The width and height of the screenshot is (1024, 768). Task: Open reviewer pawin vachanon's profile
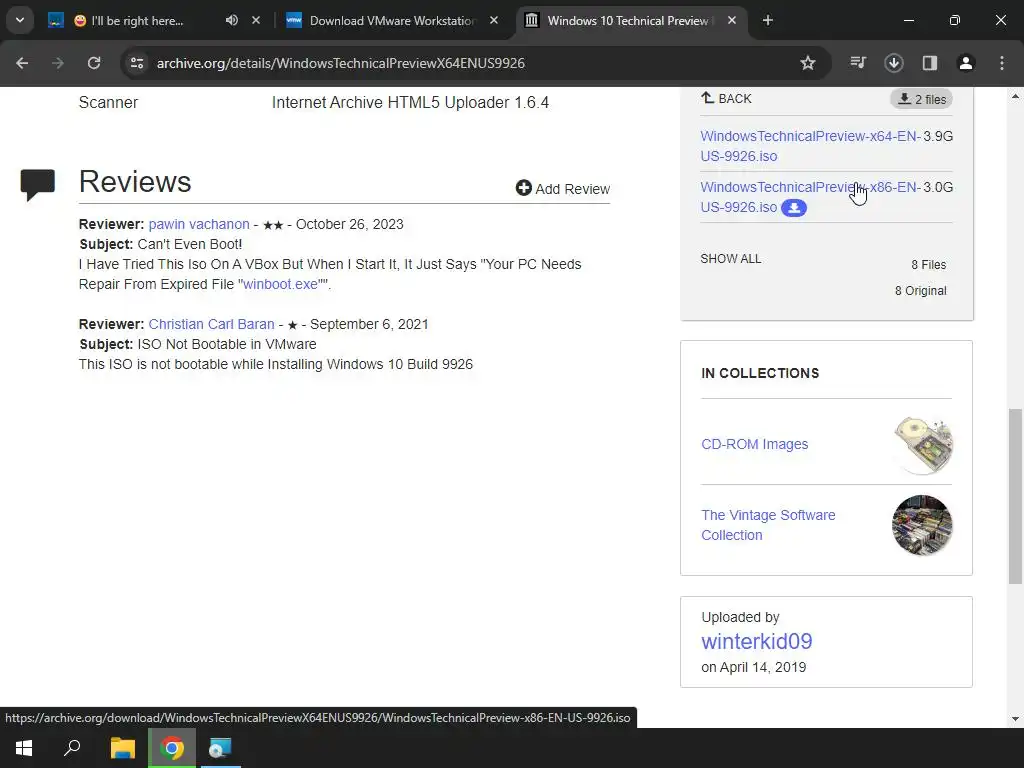click(x=199, y=224)
